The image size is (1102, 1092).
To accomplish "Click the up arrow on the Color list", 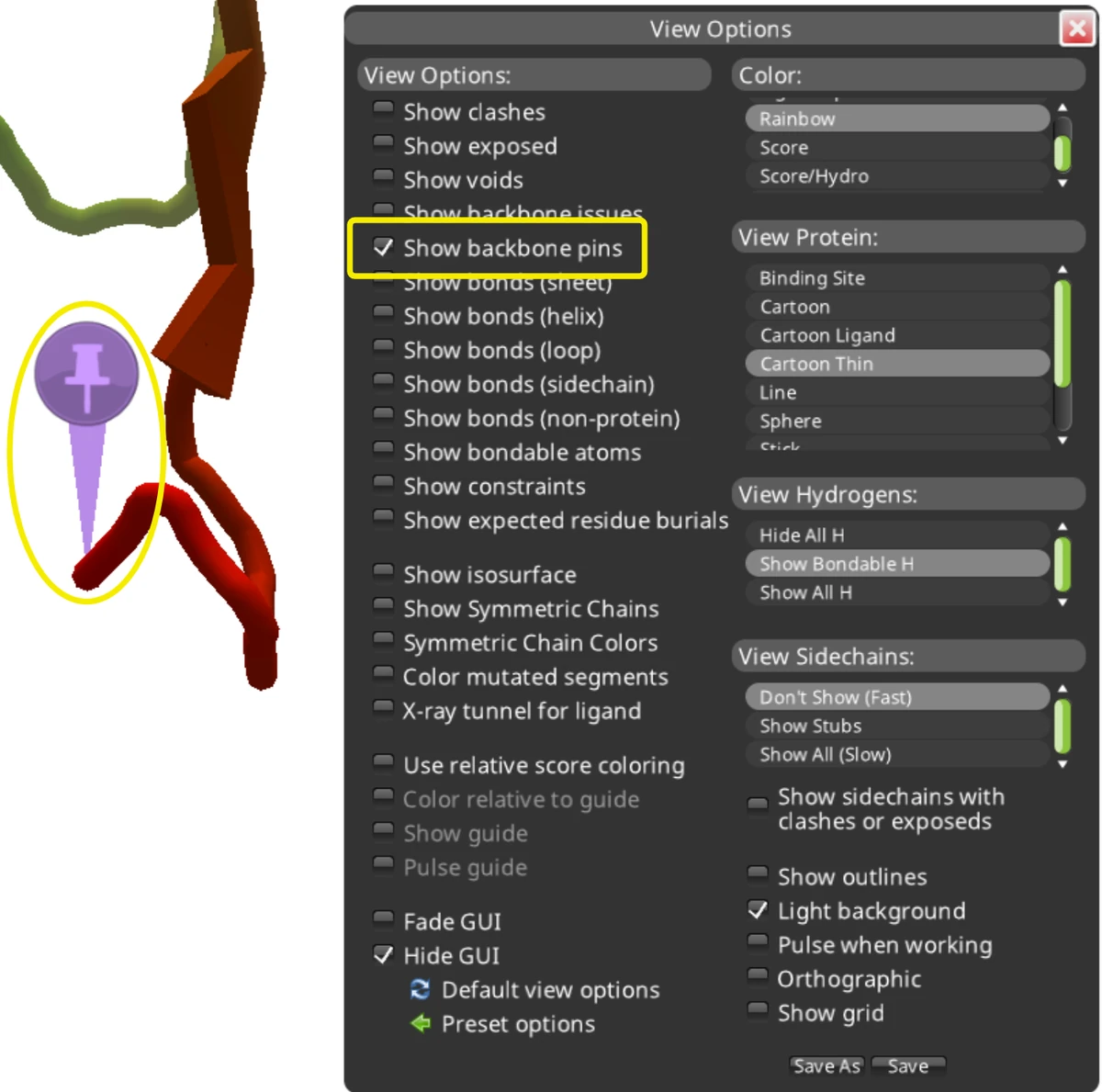I will click(1063, 106).
